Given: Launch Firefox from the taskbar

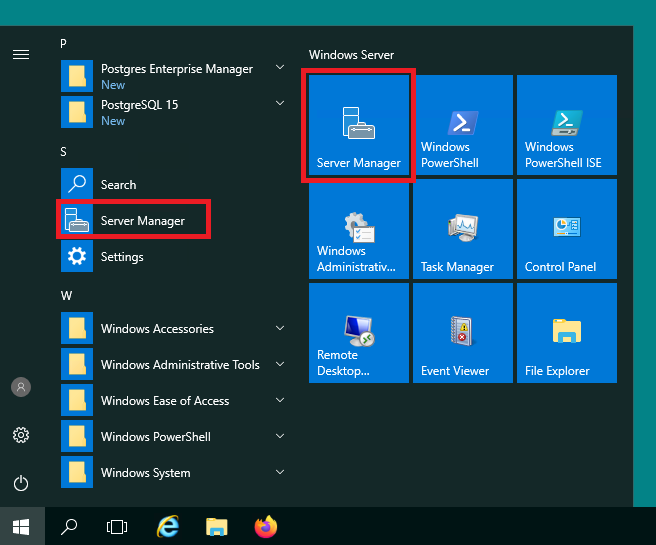Looking at the screenshot, I should [x=266, y=527].
